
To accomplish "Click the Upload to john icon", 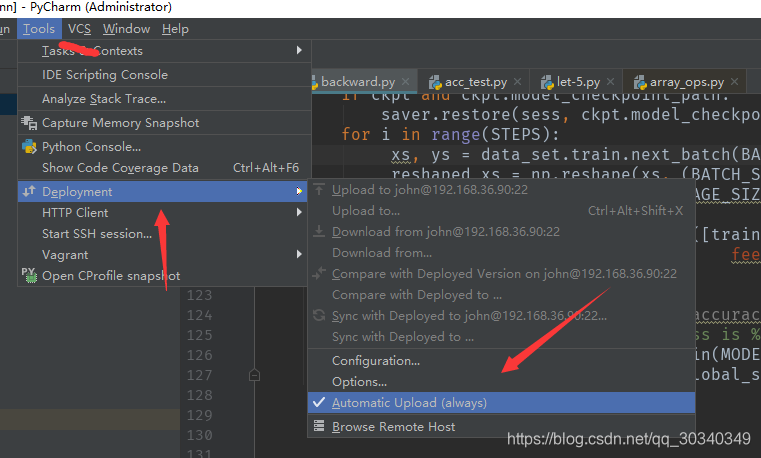I will pyautogui.click(x=319, y=189).
